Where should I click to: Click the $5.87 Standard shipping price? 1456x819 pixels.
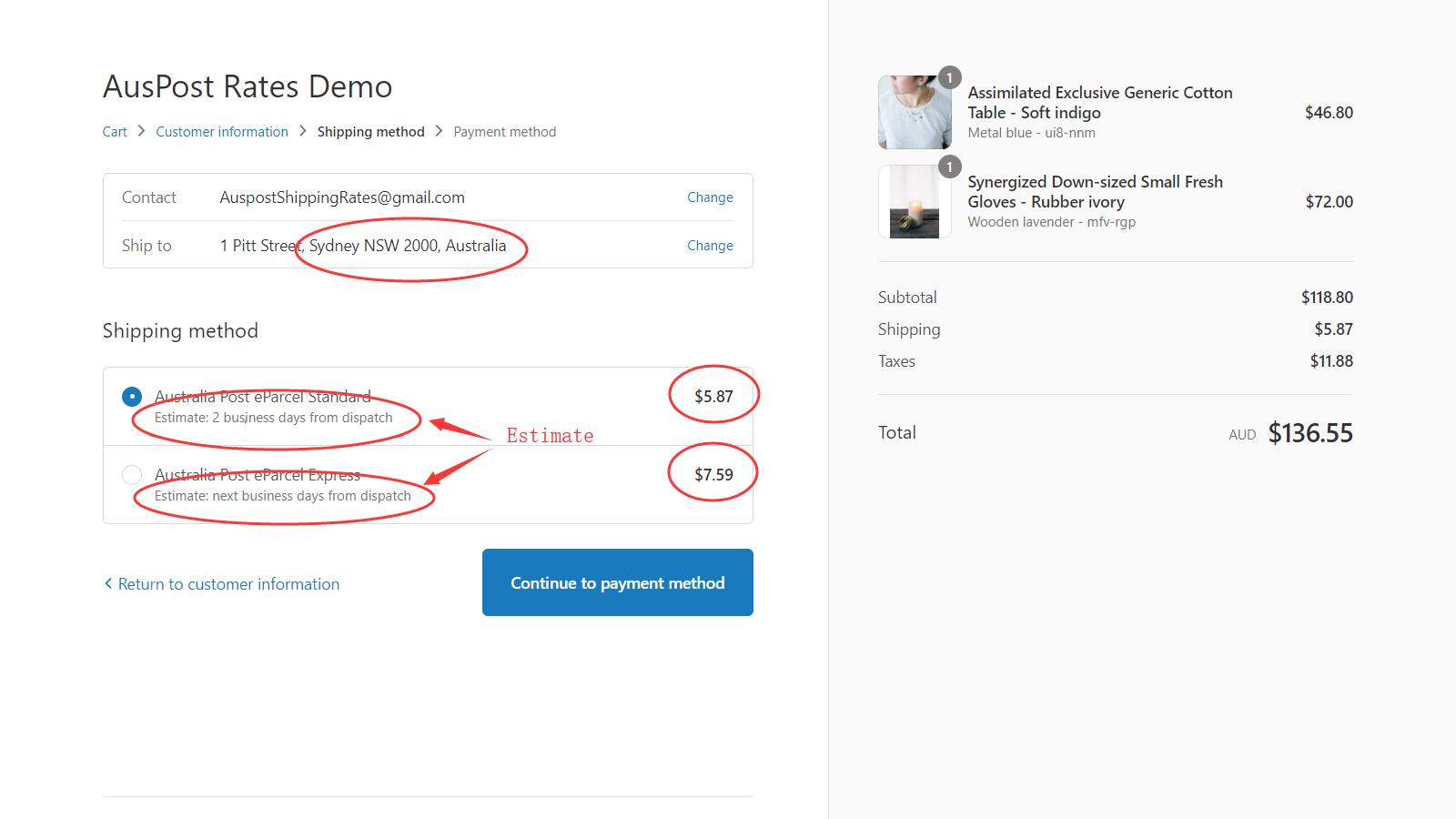click(x=713, y=397)
